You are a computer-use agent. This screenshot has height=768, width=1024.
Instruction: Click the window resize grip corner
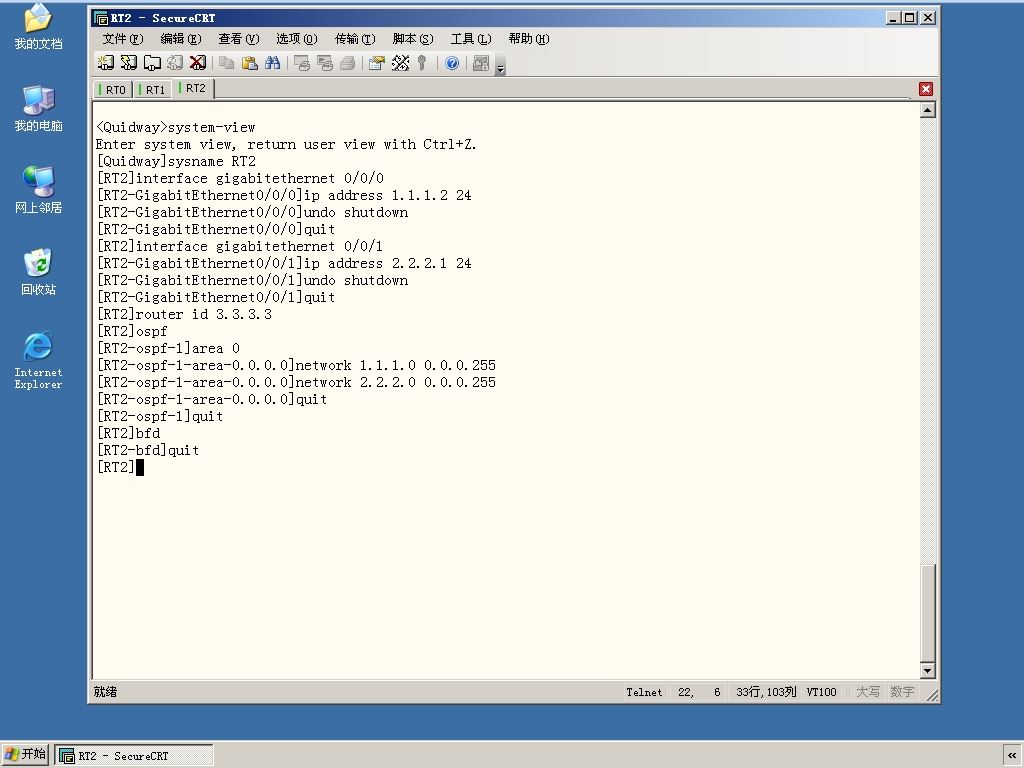(x=932, y=696)
